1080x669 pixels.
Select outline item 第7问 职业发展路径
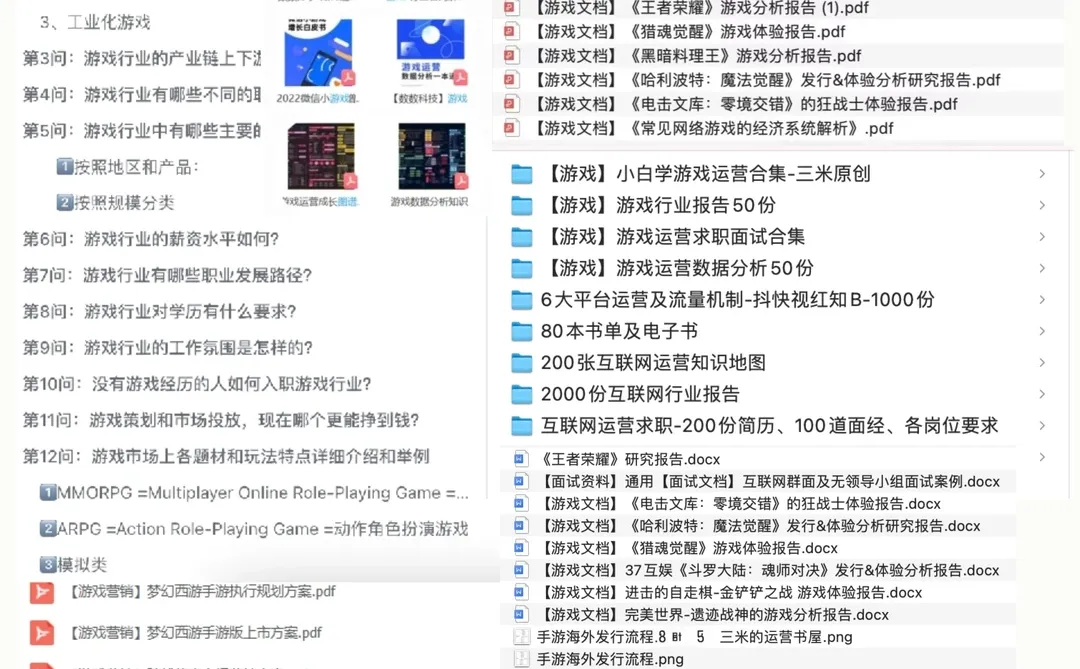[167, 276]
